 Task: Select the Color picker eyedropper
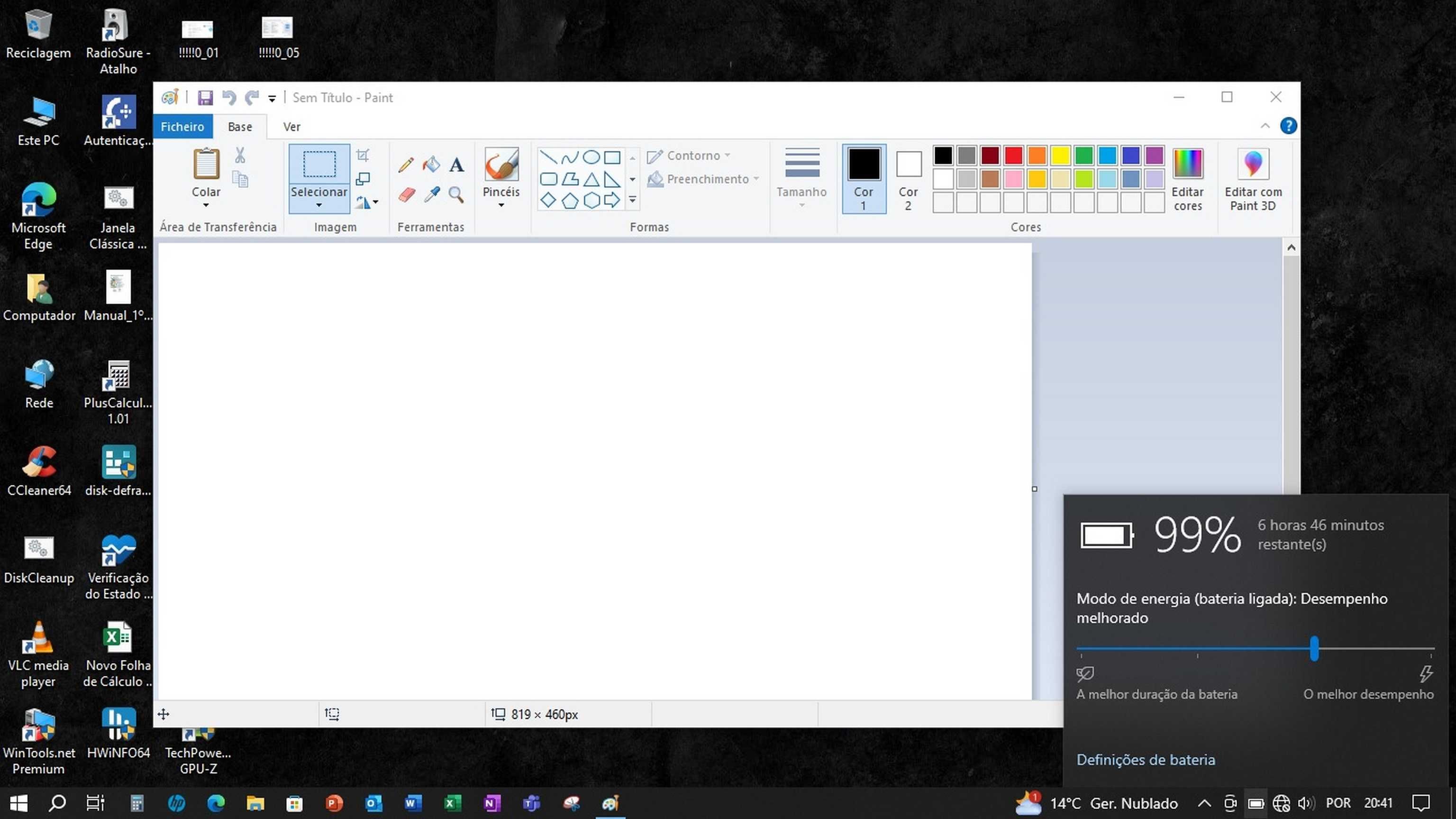[x=431, y=195]
